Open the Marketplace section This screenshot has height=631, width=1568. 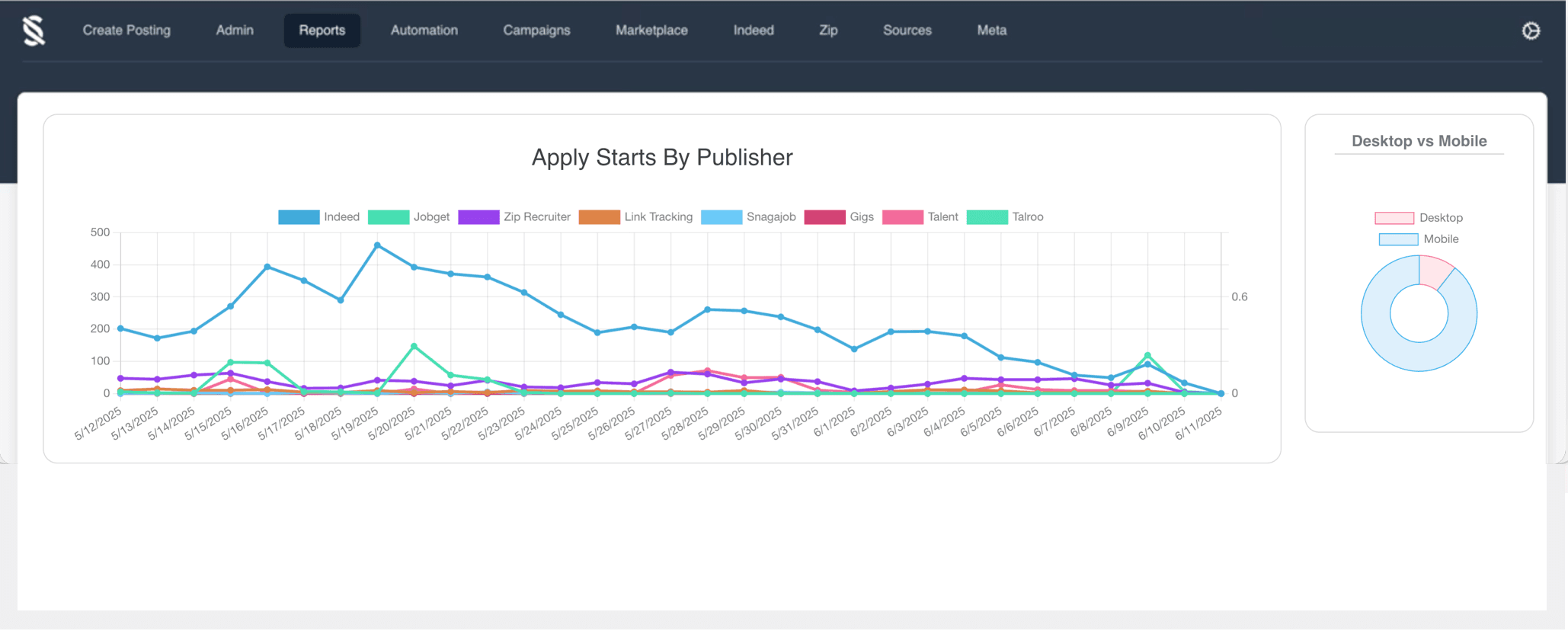pos(651,30)
